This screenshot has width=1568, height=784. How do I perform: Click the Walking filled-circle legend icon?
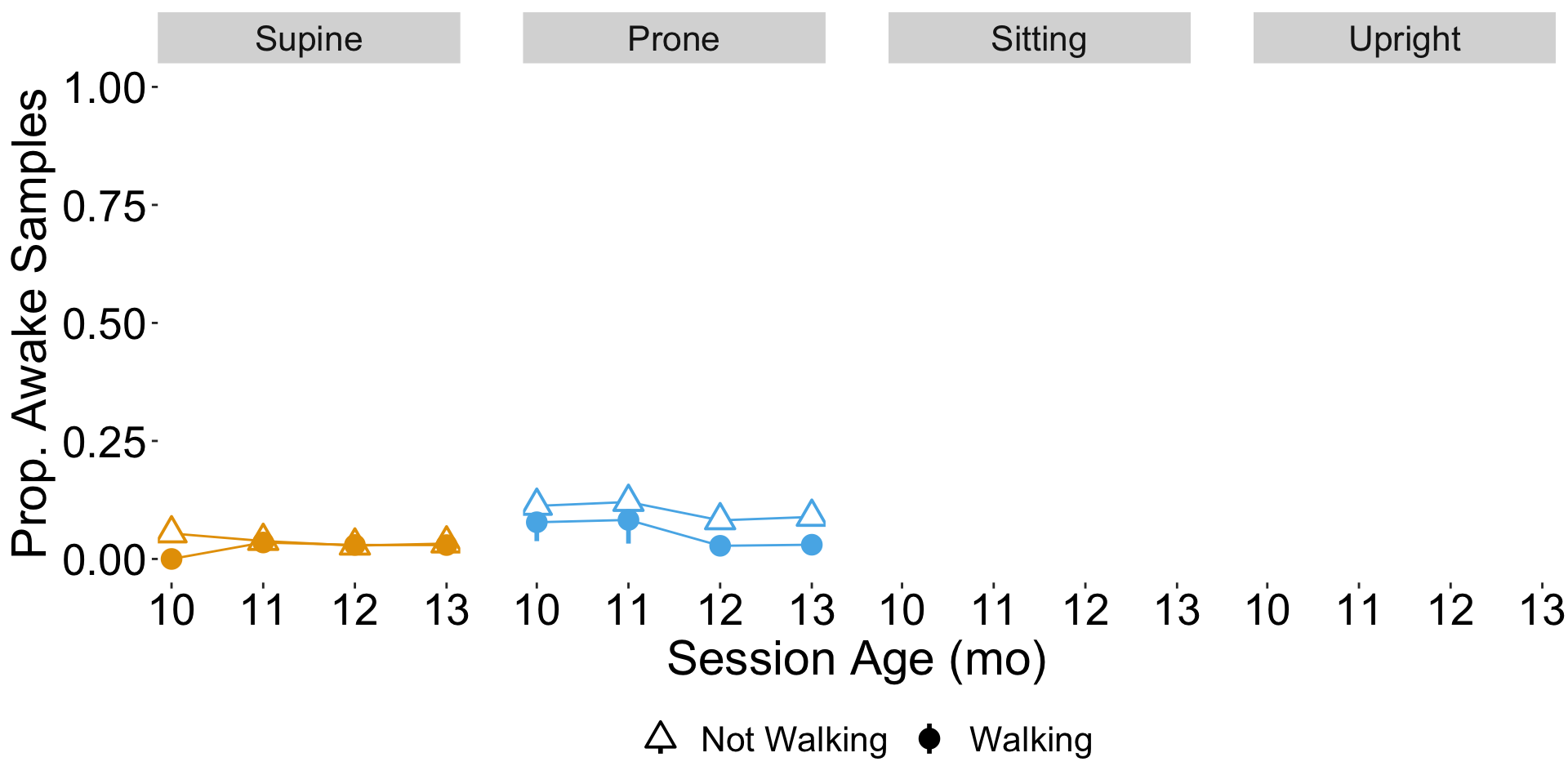pyautogui.click(x=929, y=739)
